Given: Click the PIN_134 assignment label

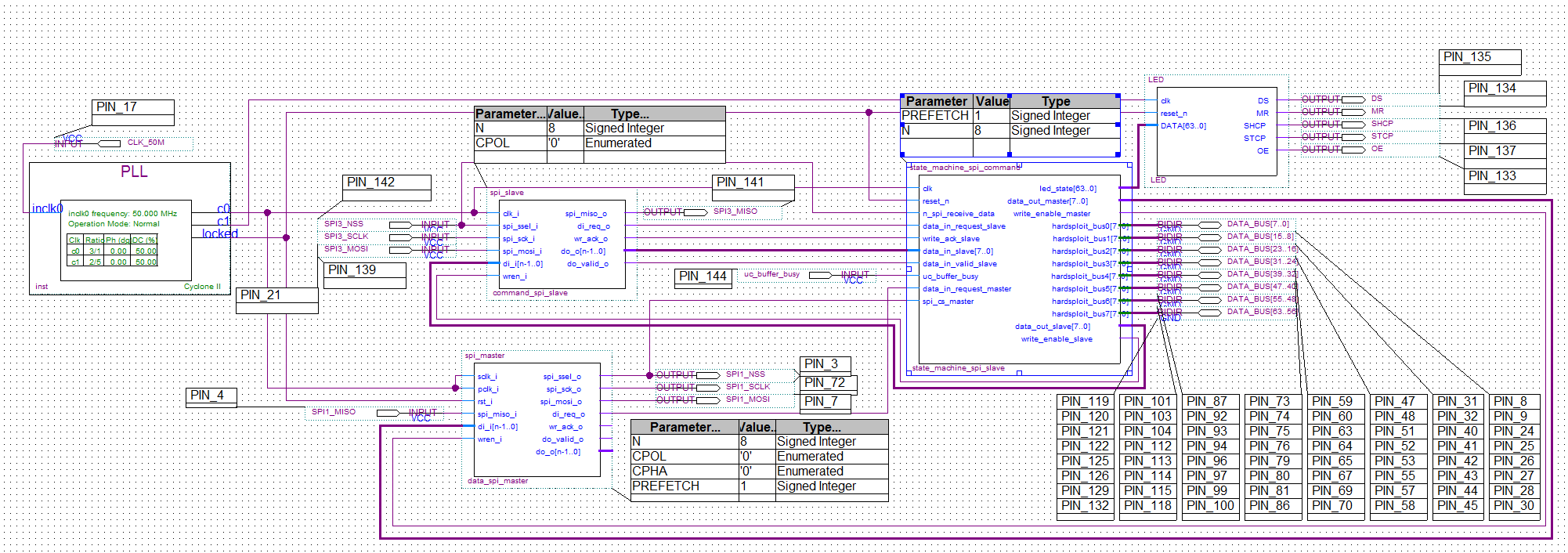Looking at the screenshot, I should pos(1493,89).
